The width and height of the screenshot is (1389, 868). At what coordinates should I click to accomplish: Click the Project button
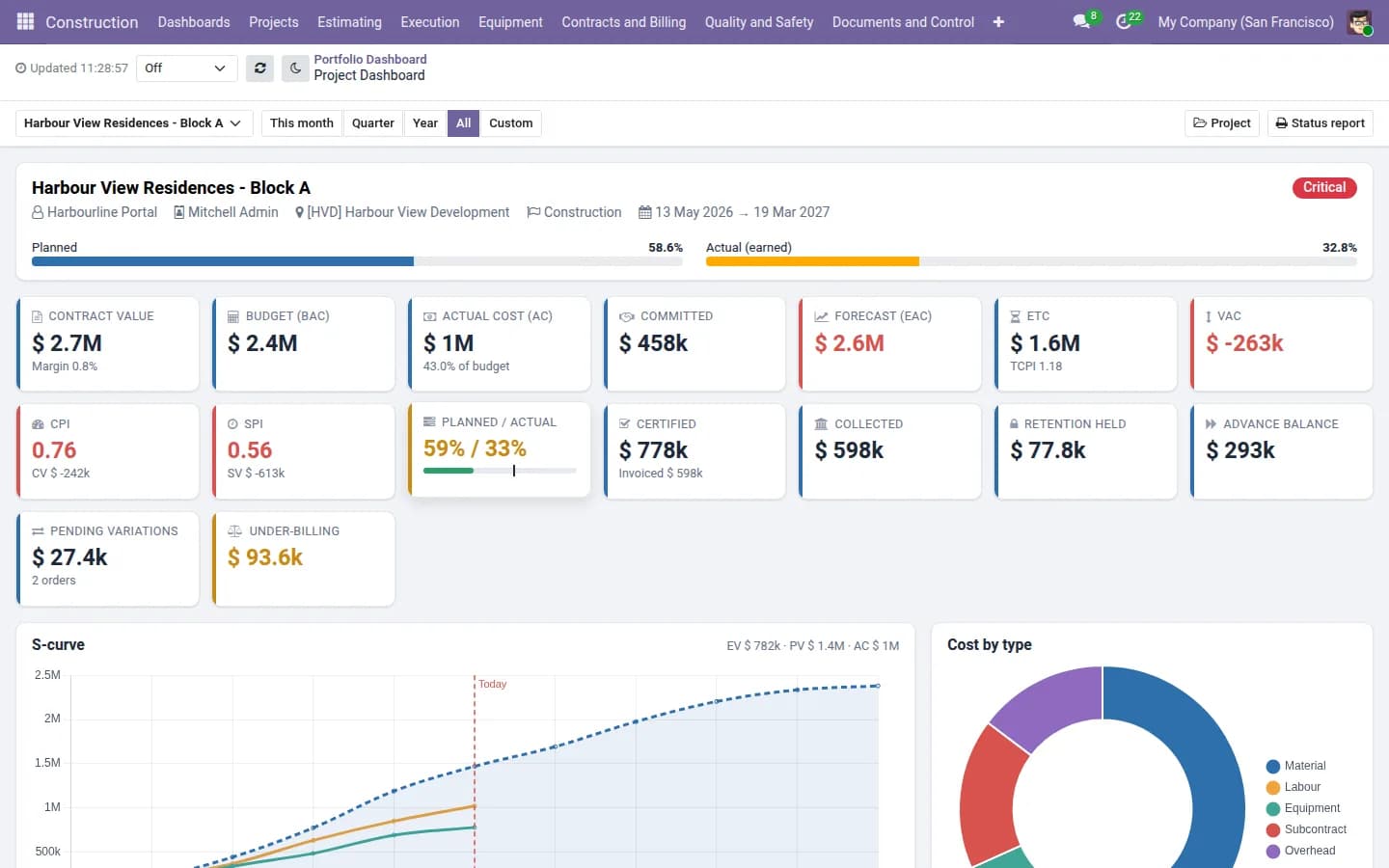[1221, 123]
